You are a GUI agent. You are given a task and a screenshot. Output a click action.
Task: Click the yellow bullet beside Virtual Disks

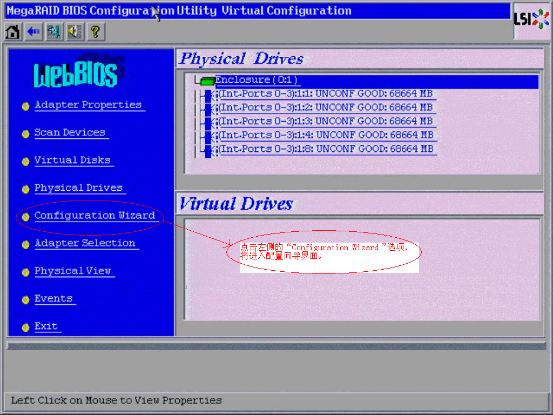coord(25,161)
